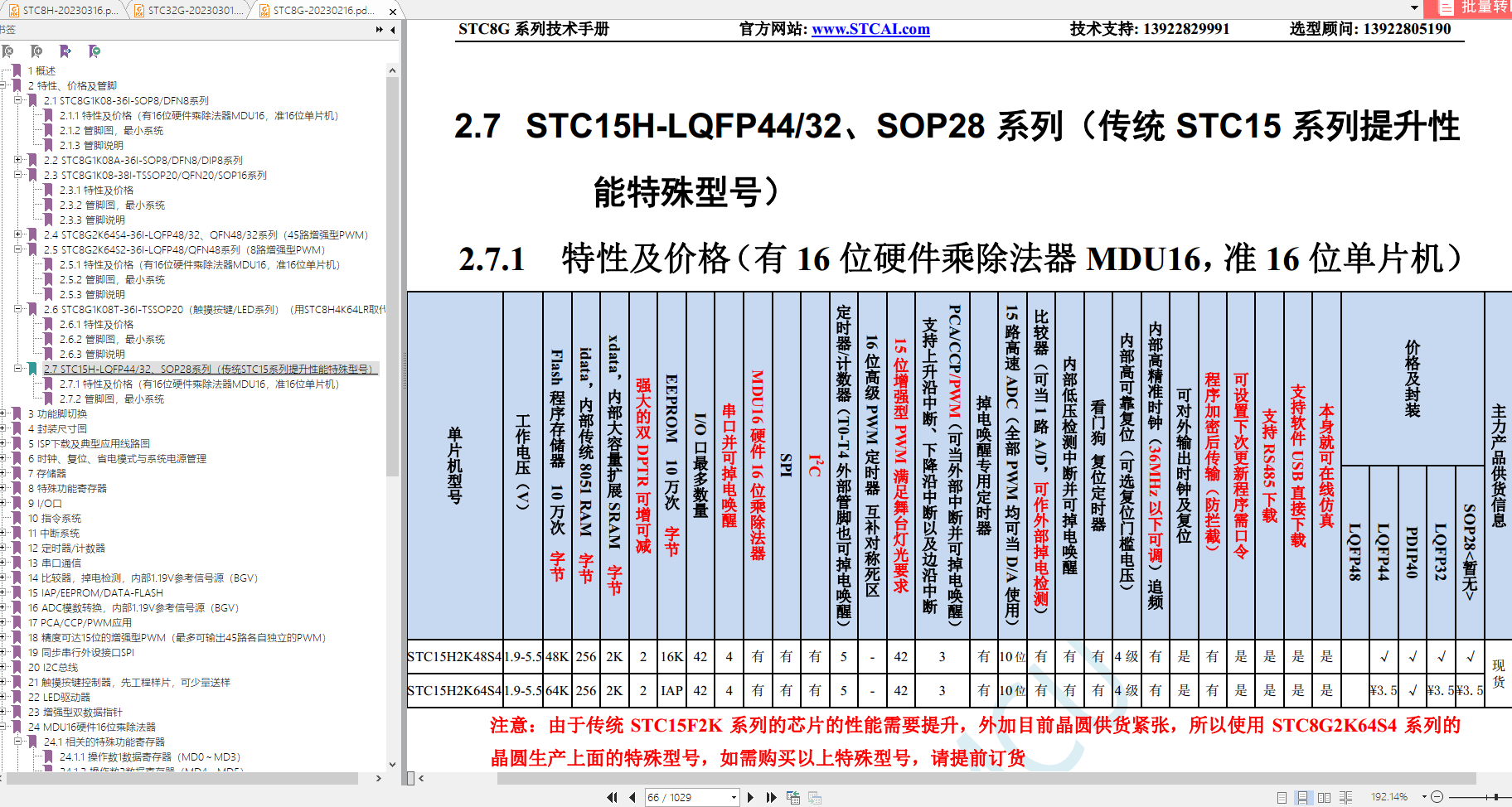1512x807 pixels.
Task: Collapse the 2.3 STC8G1K08-38I-TSSOP20 tree node
Action: (17, 175)
